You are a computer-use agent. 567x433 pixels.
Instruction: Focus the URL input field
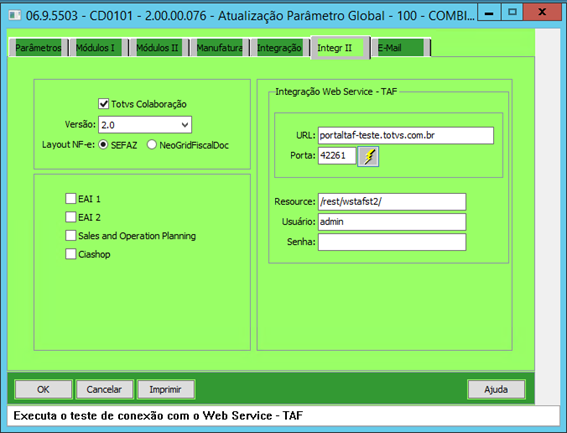click(406, 135)
